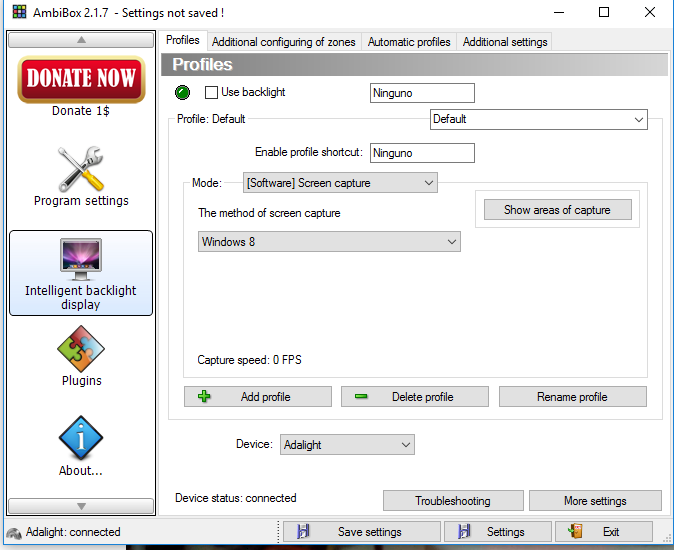This screenshot has height=550, width=674.
Task: Click Save settings in the bottom bar
Action: click(x=362, y=532)
